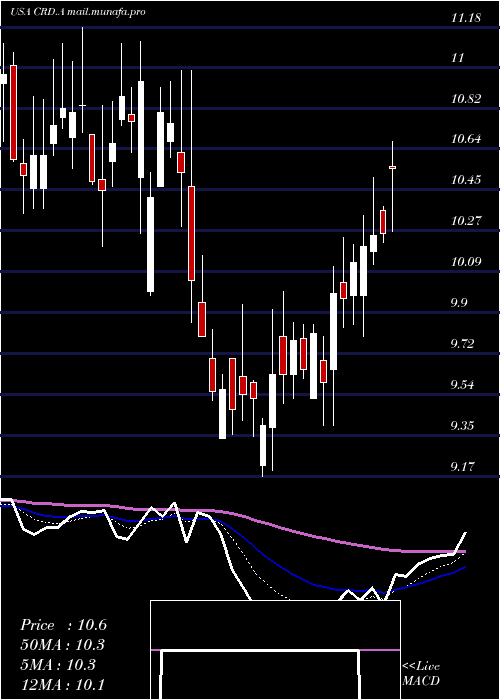
Task: Click the 9.72 price axis label
Action: 462,344
